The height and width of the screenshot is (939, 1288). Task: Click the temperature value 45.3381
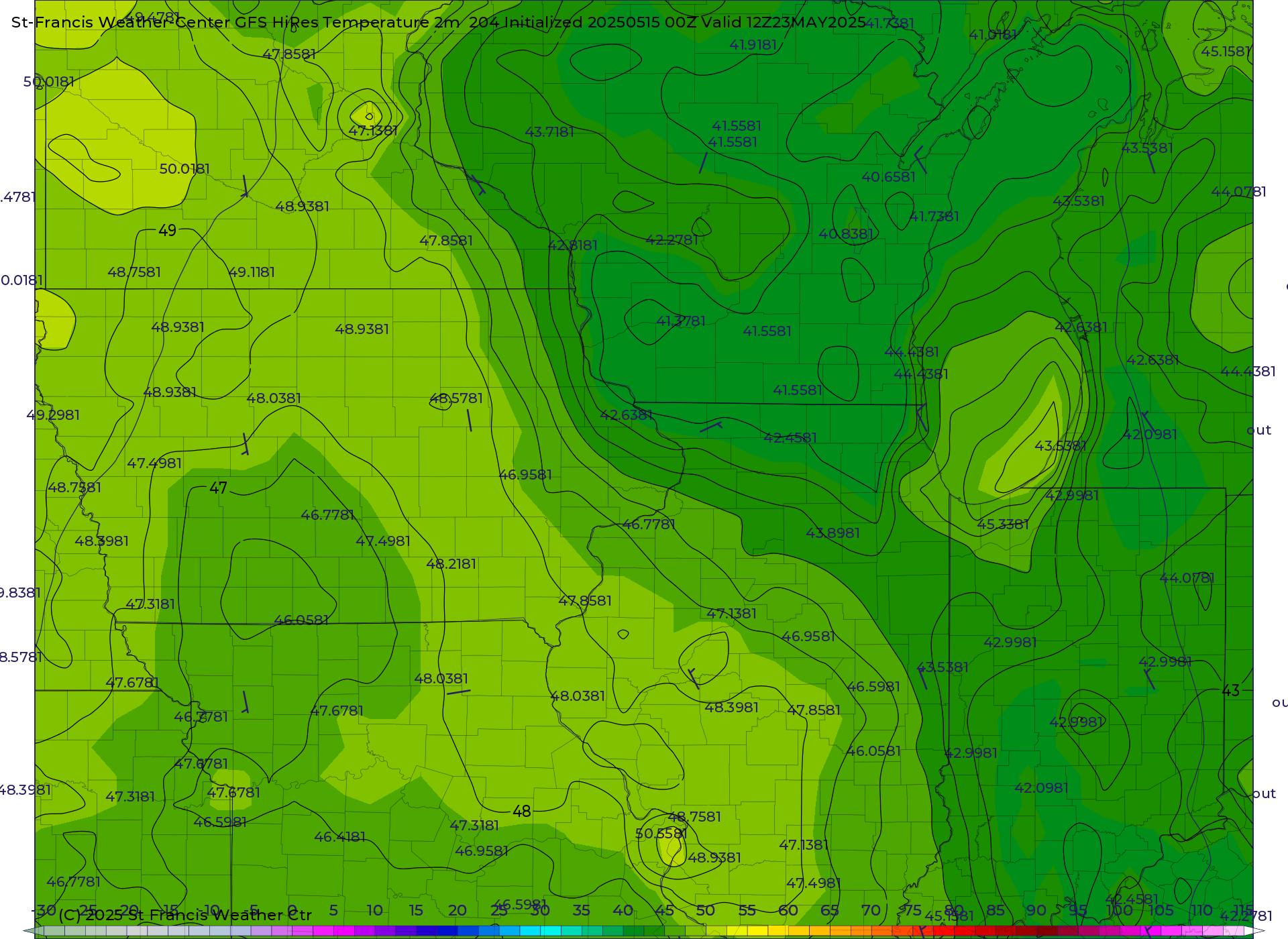point(1003,524)
